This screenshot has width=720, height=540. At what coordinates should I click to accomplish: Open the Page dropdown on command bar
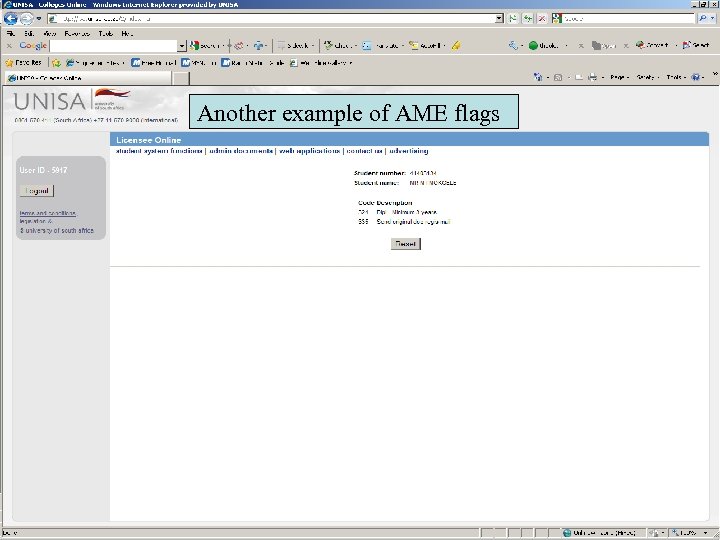pyautogui.click(x=619, y=77)
